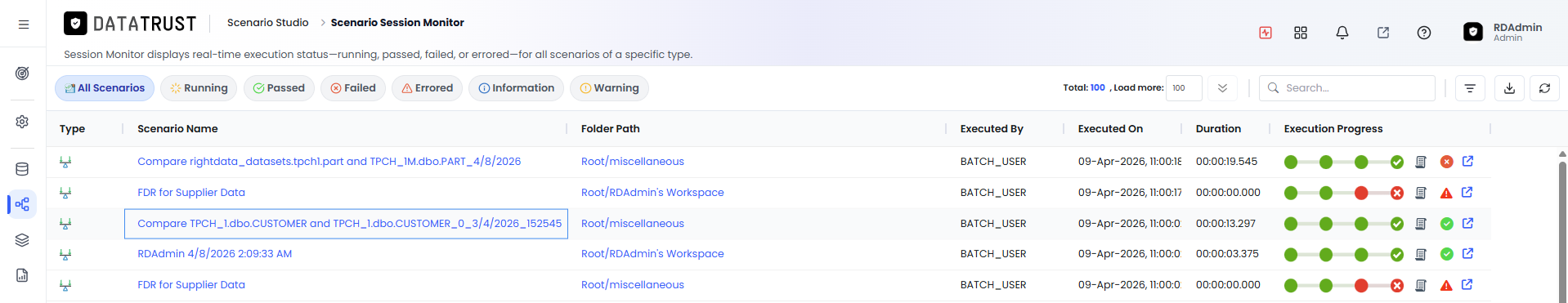1568x303 pixels.
Task: Click the notification bell icon
Action: tap(1342, 33)
